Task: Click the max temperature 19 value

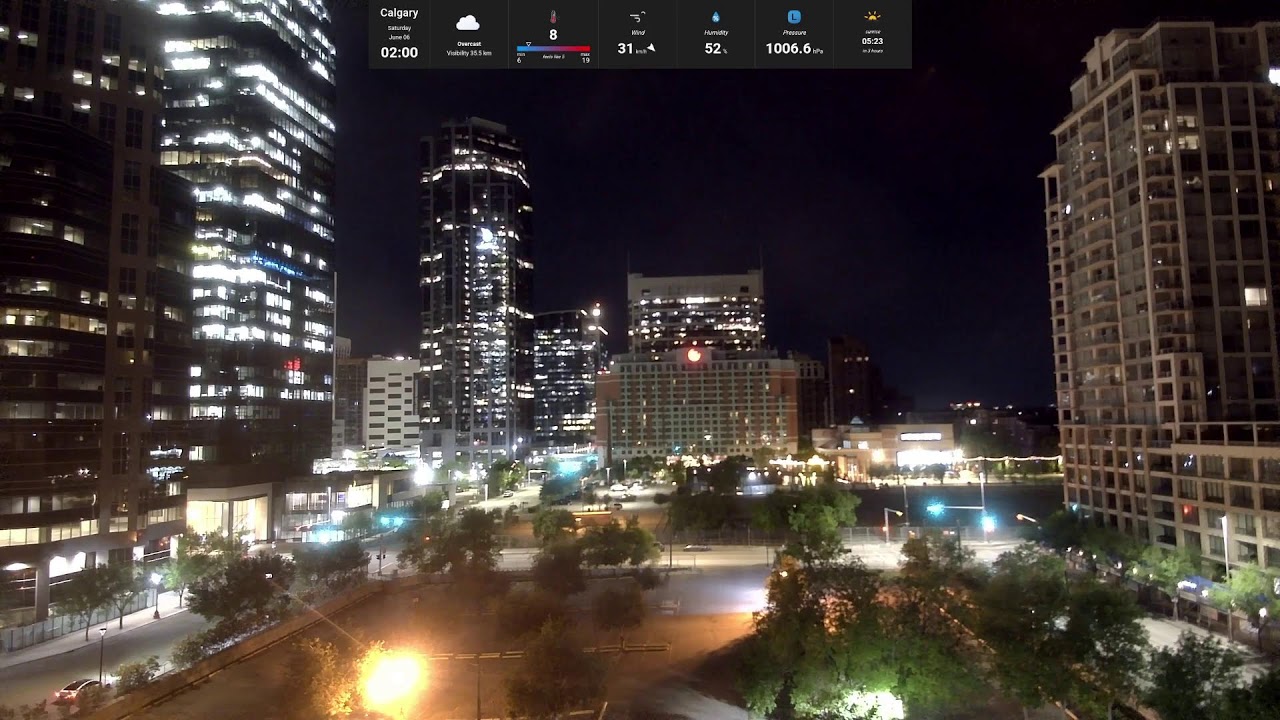Action: 585,60
